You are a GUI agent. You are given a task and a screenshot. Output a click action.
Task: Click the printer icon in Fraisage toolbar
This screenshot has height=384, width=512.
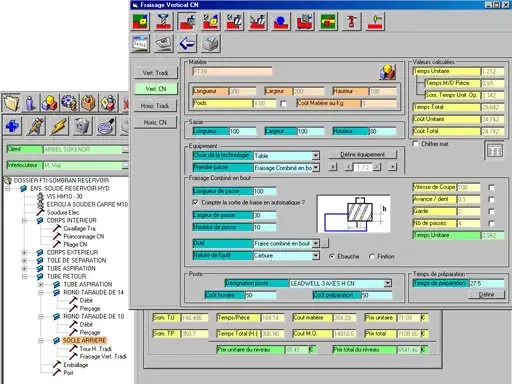point(211,44)
